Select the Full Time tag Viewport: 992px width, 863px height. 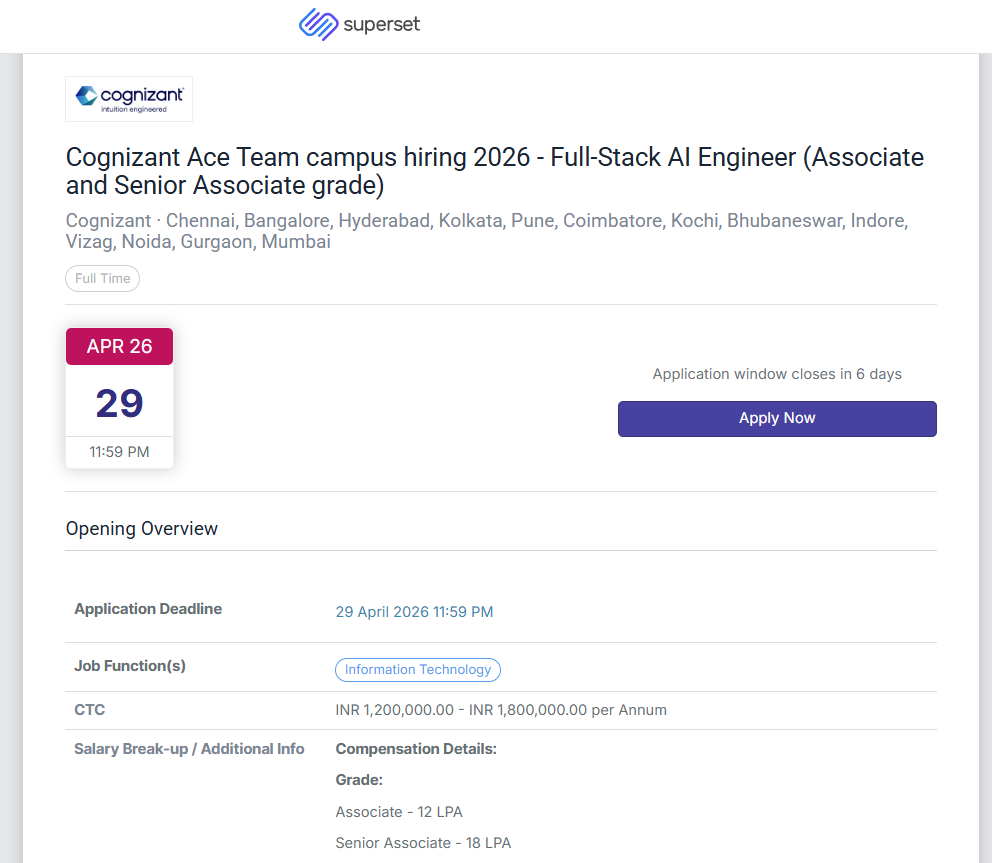point(103,278)
